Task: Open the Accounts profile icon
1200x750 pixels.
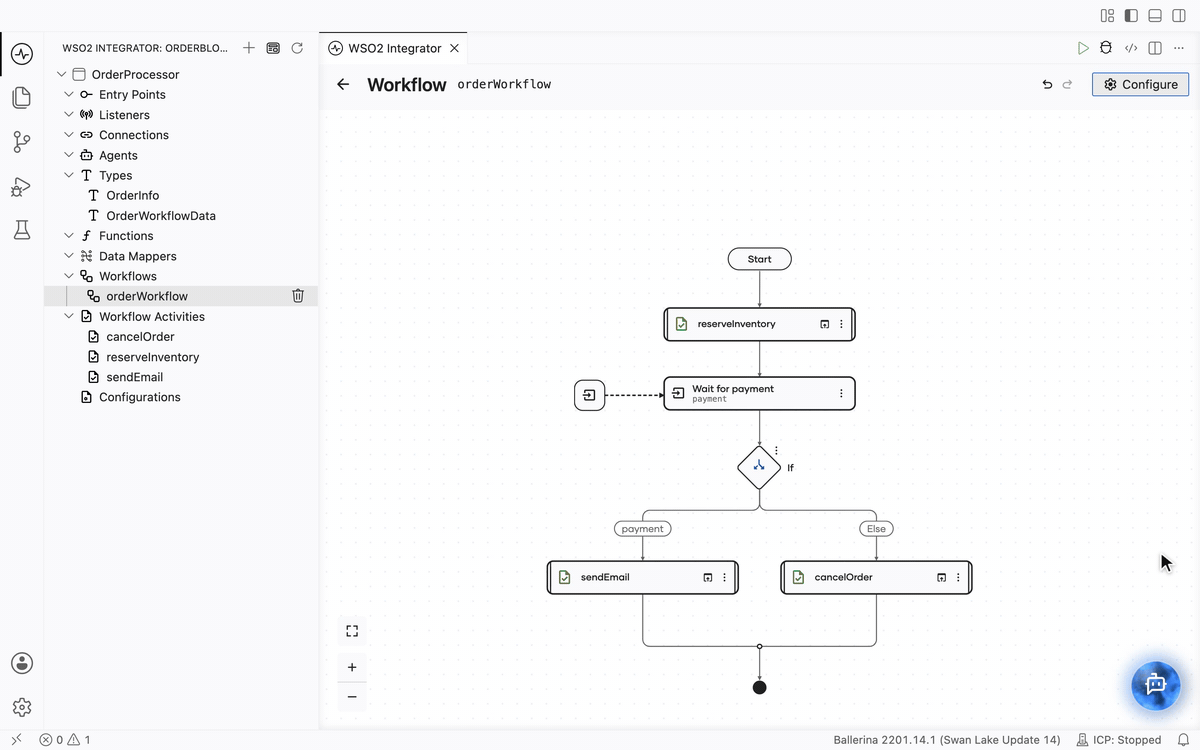Action: [x=22, y=663]
